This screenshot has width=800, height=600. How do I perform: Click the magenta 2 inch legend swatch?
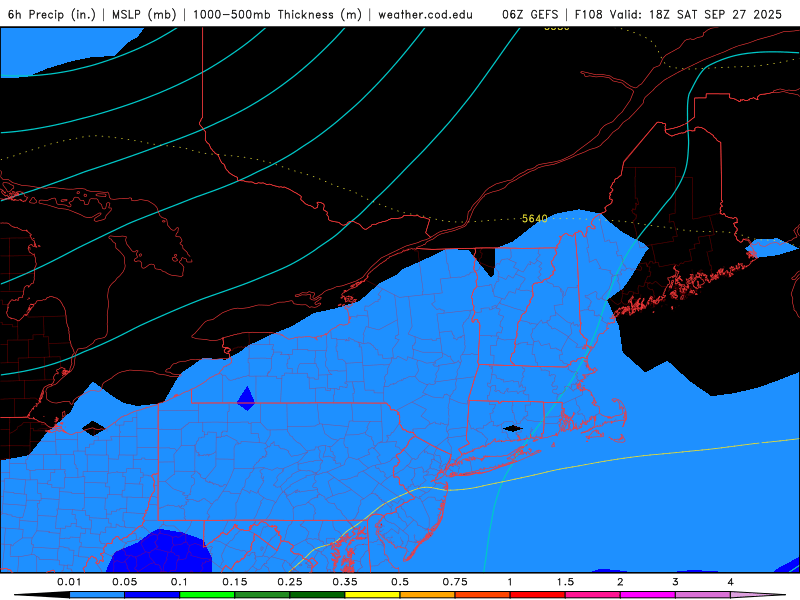pos(648,595)
